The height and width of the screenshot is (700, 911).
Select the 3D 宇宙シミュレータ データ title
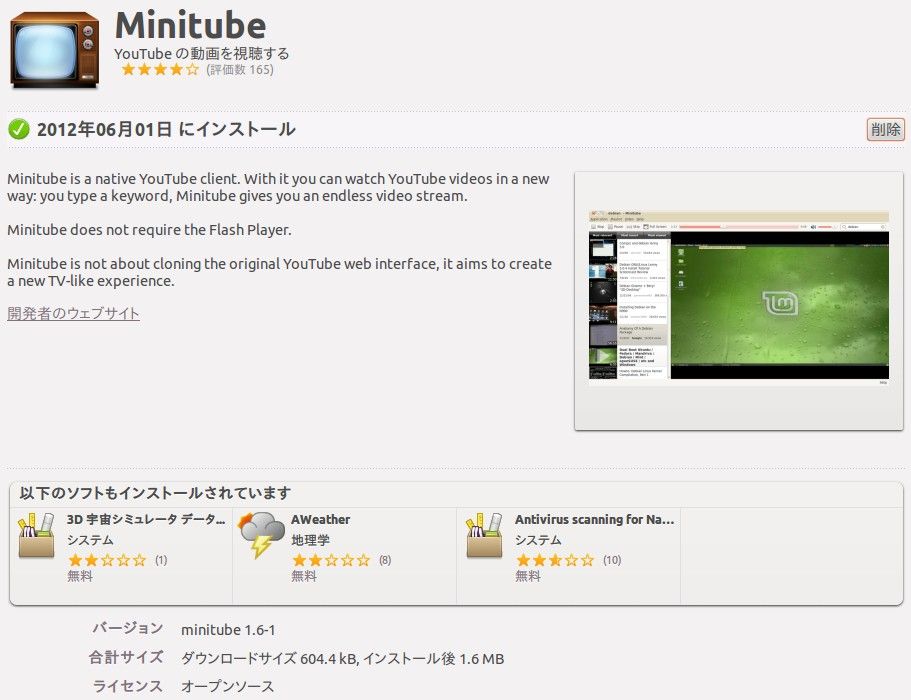click(x=146, y=519)
